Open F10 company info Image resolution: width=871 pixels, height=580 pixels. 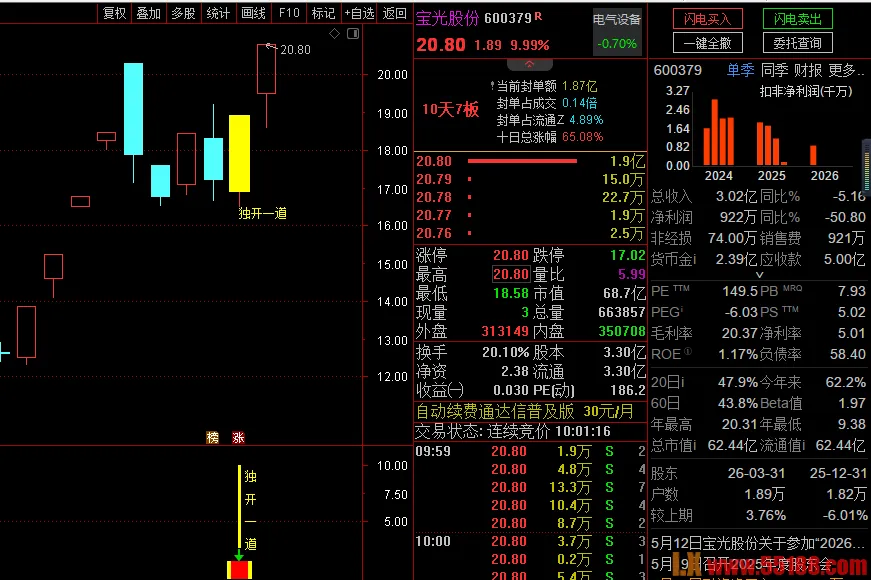point(289,13)
